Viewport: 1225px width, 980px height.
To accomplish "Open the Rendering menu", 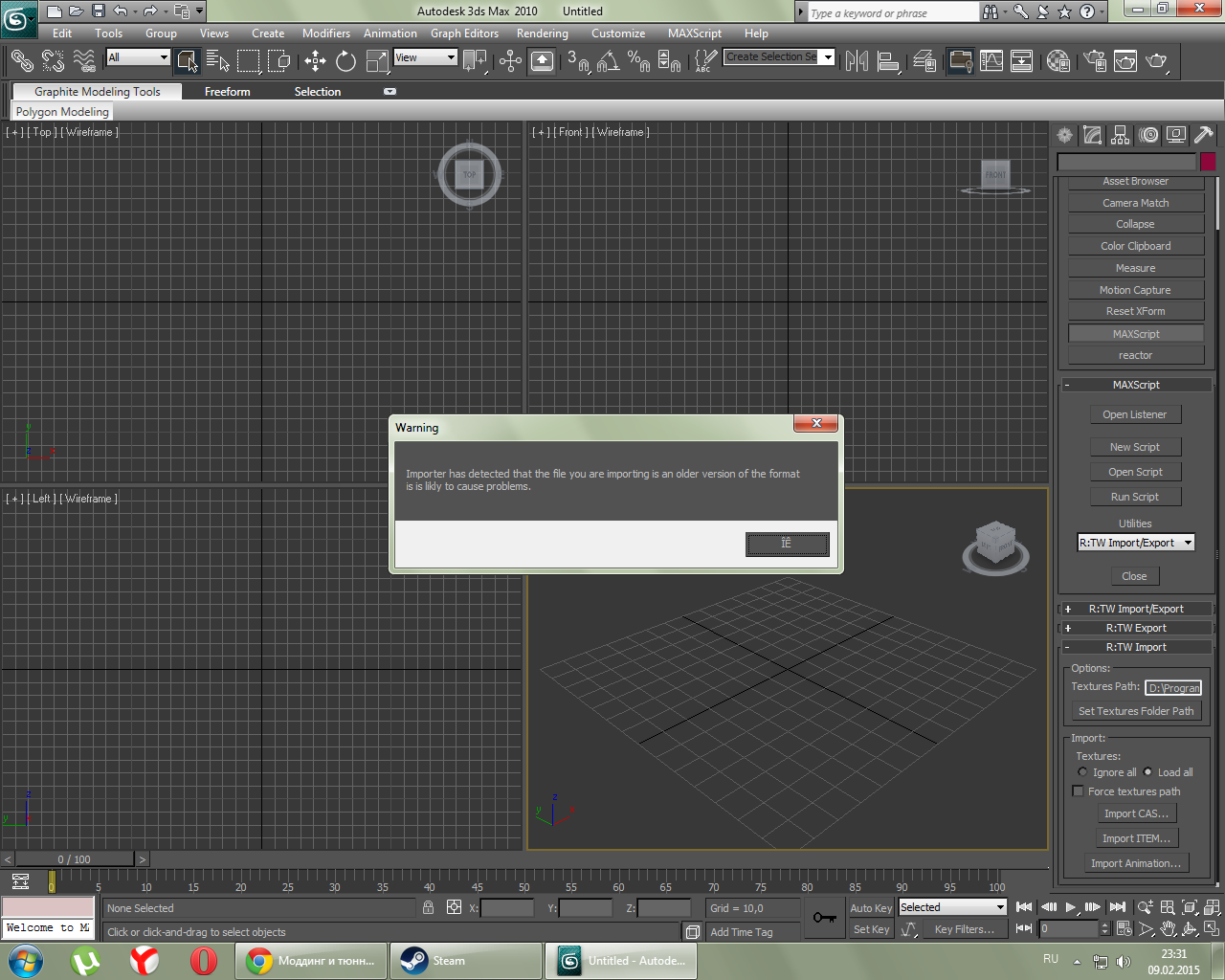I will tap(542, 33).
